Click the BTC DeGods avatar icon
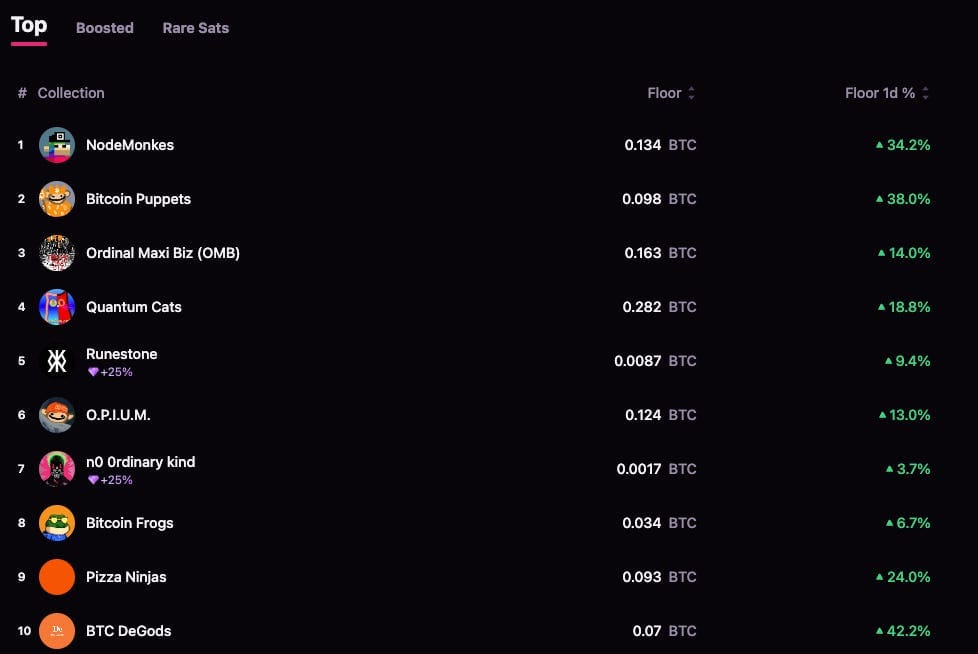Image resolution: width=978 pixels, height=654 pixels. (57, 631)
